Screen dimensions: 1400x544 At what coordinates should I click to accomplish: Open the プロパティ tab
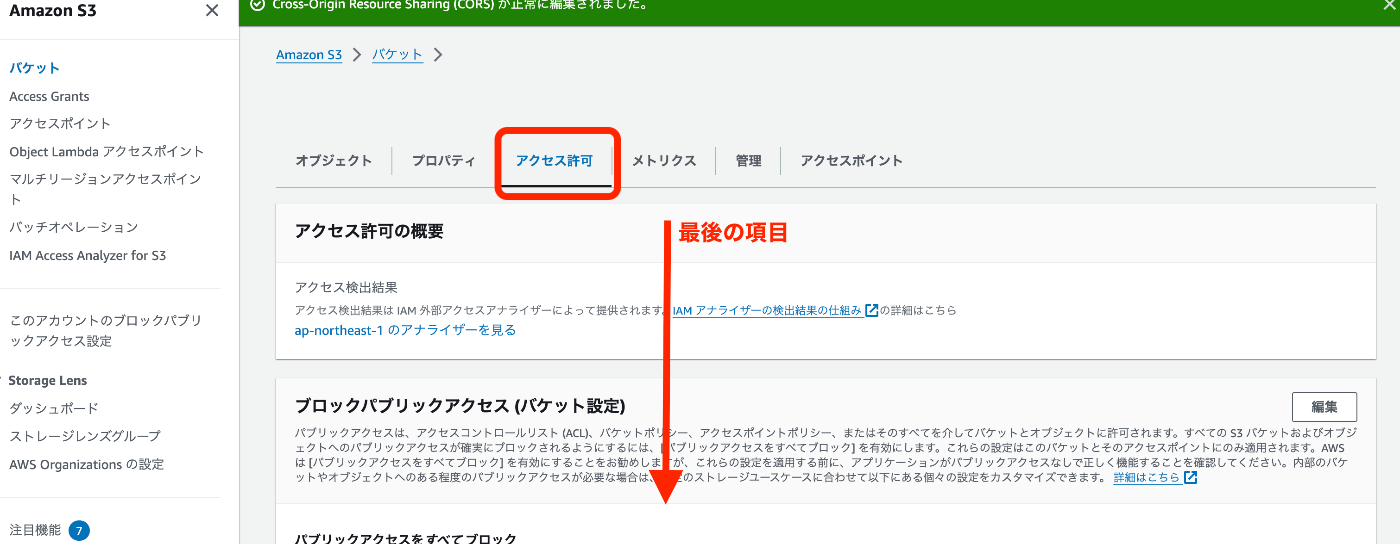tap(444, 160)
